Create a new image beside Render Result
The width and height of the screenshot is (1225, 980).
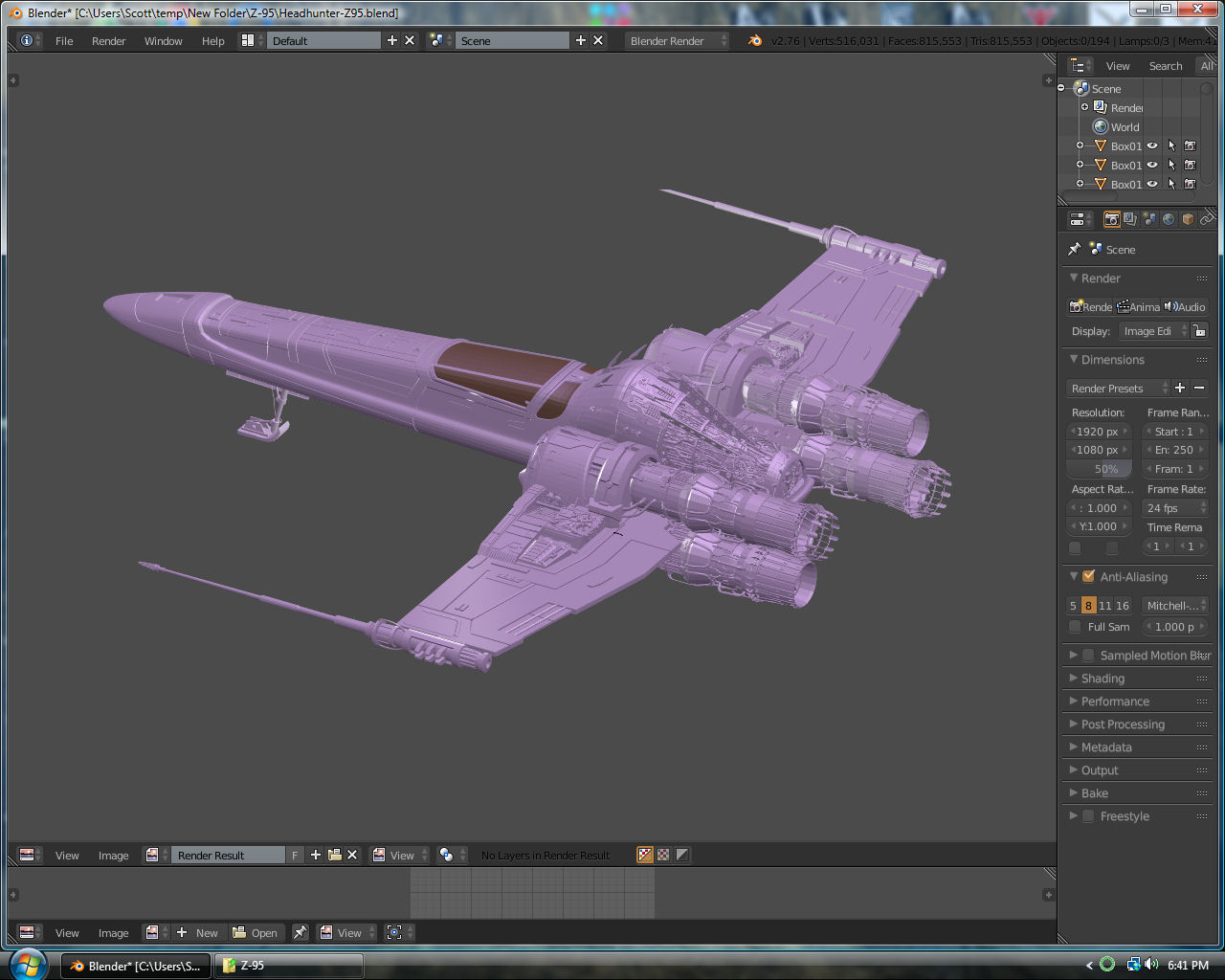pos(316,855)
